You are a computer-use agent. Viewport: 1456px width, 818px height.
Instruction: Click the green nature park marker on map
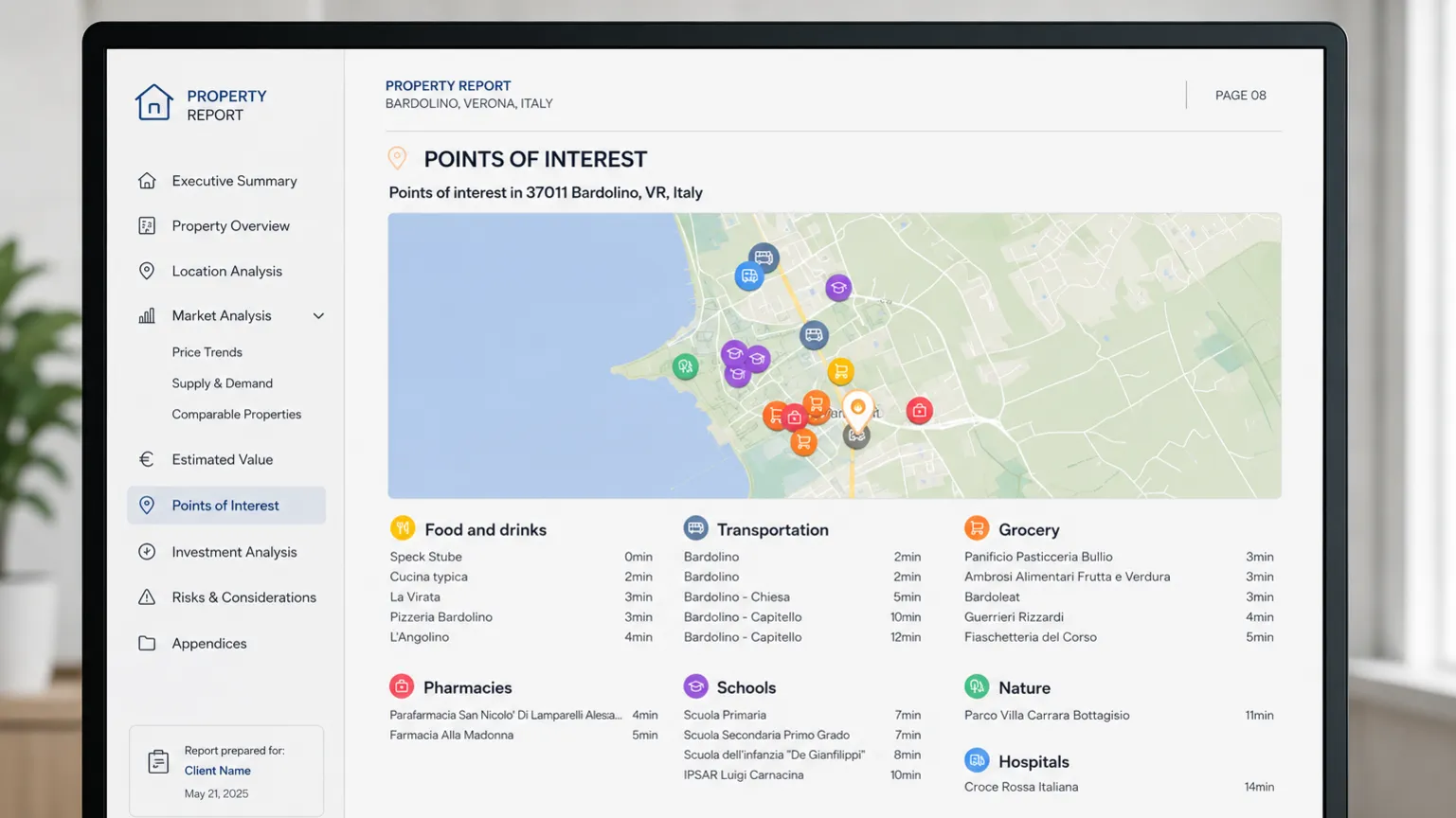pyautogui.click(x=685, y=366)
